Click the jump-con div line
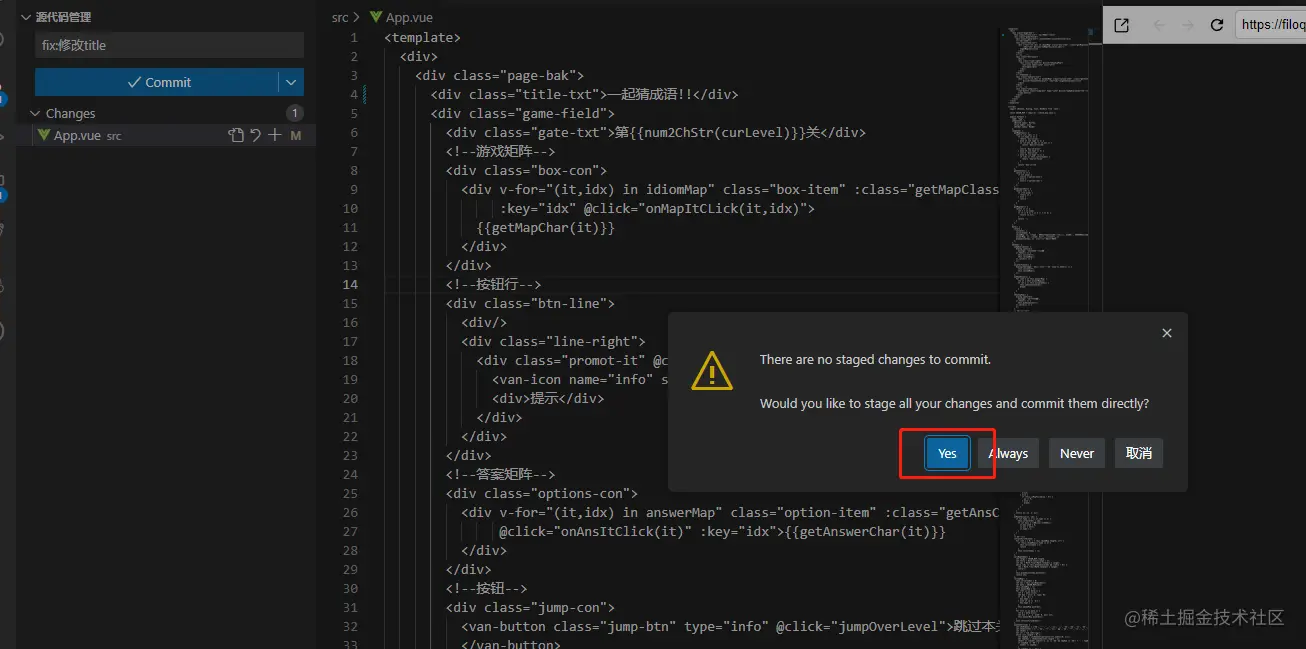 click(530, 607)
